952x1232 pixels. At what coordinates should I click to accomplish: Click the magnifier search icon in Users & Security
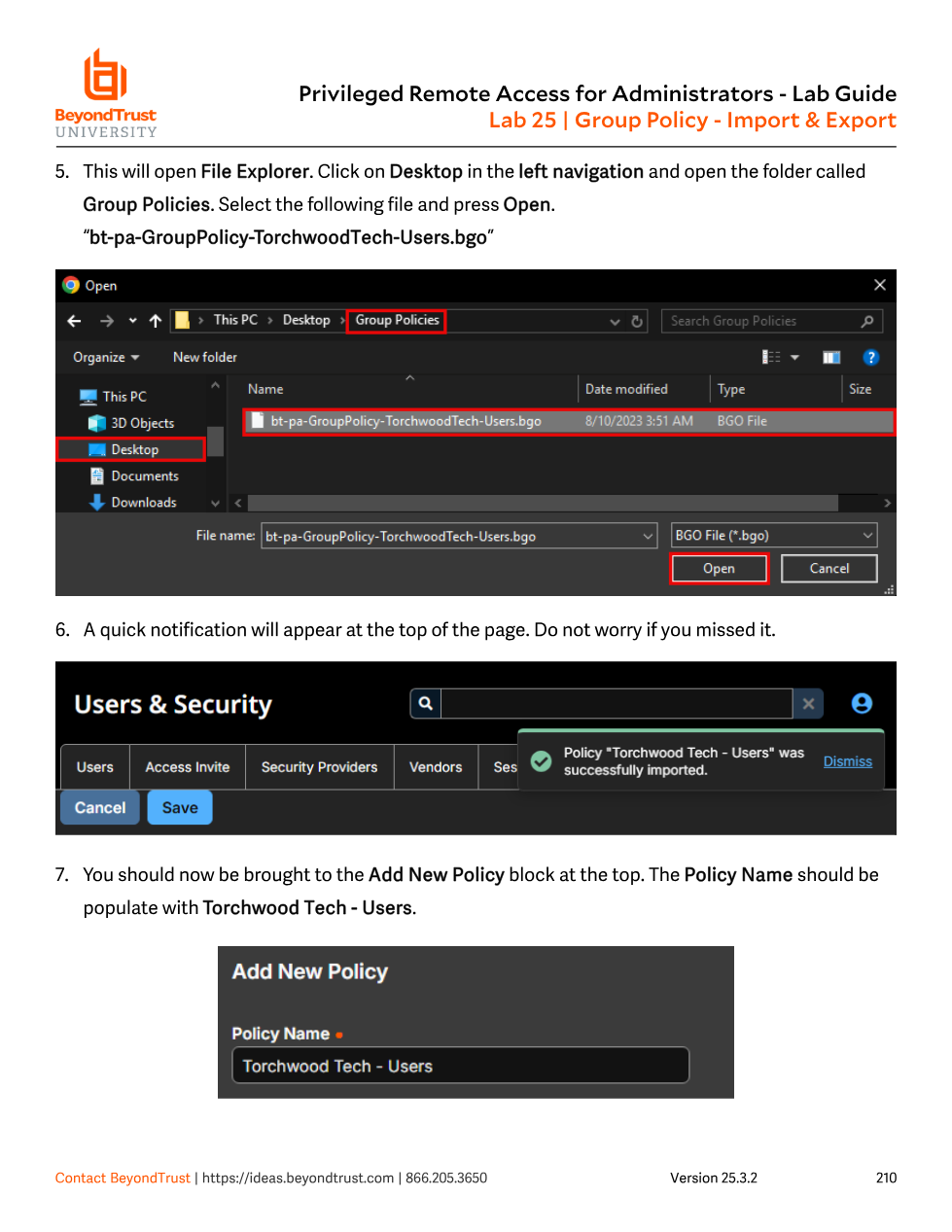pyautogui.click(x=426, y=703)
